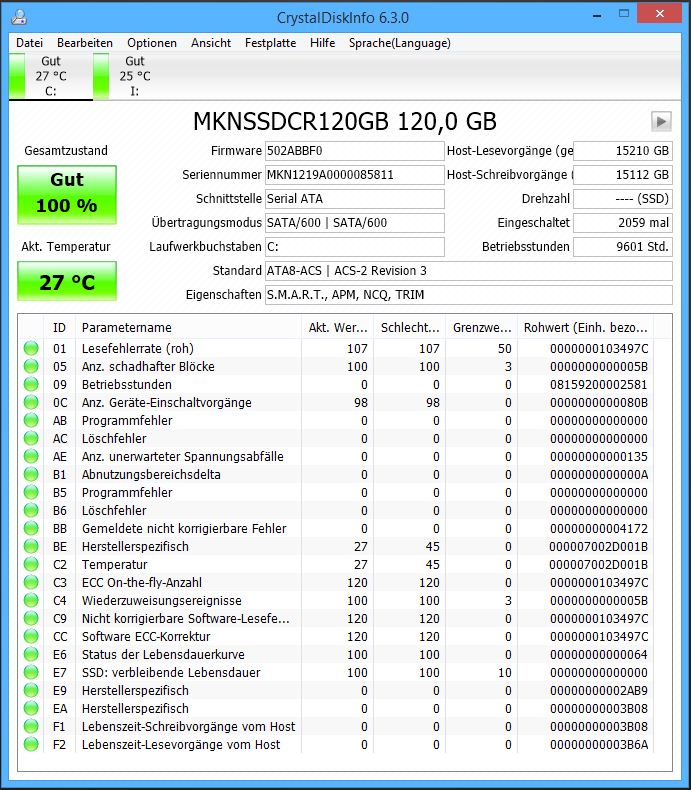Click status dot for B6 Löschfehler
This screenshot has height=790, width=691.
[x=31, y=510]
